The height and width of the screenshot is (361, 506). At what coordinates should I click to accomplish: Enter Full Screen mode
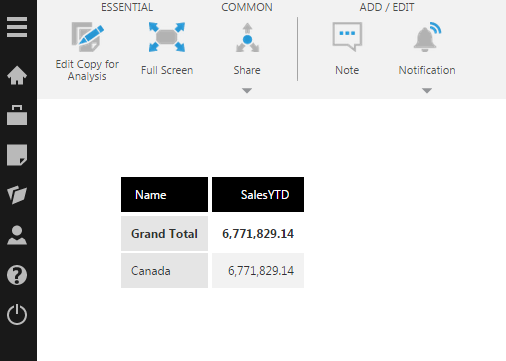(167, 48)
